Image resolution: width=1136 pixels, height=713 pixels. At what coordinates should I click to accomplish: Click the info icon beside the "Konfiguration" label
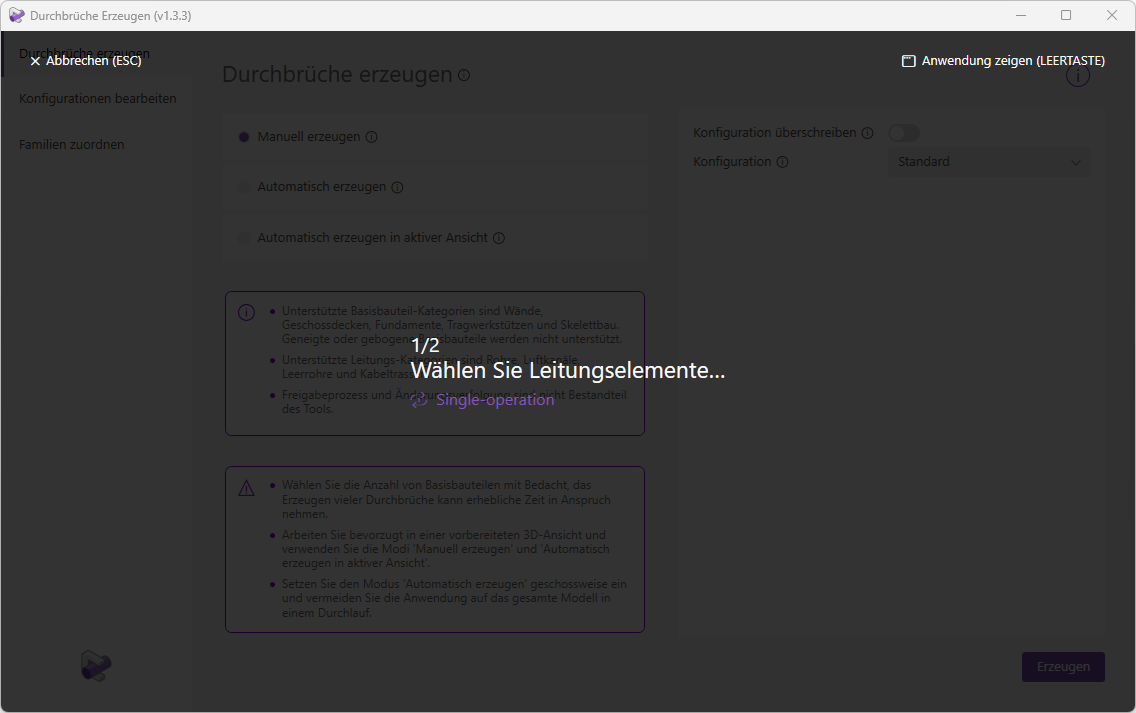[x=781, y=161]
